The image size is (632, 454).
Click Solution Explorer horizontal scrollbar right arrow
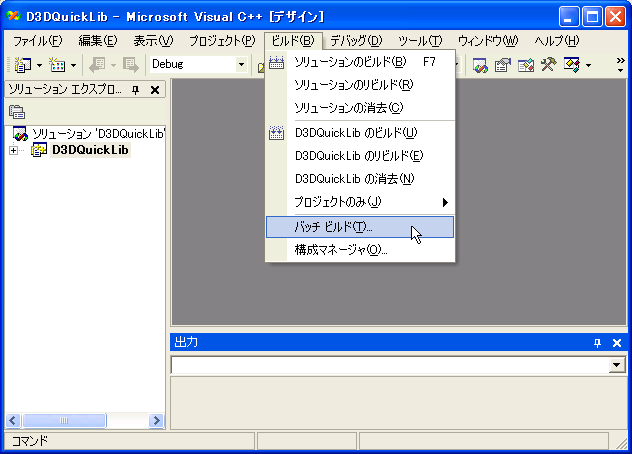153,421
